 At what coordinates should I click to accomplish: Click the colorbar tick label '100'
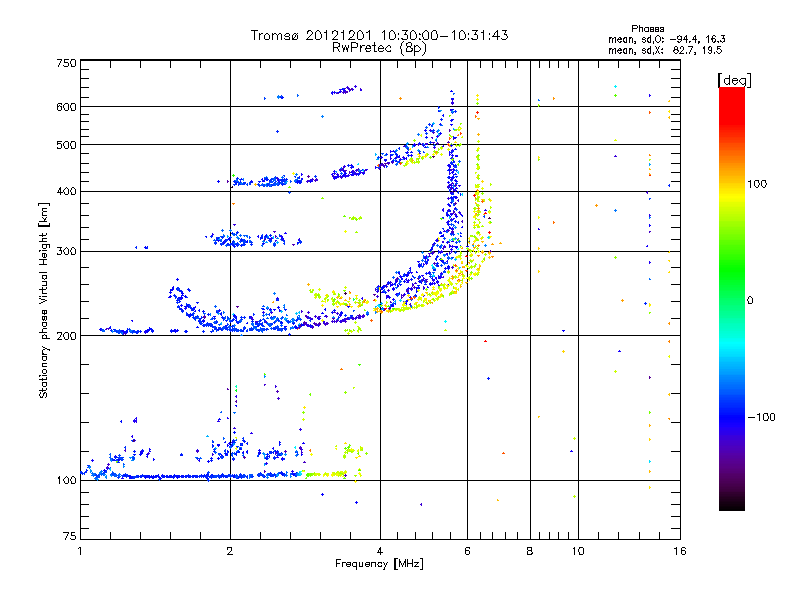(x=757, y=184)
